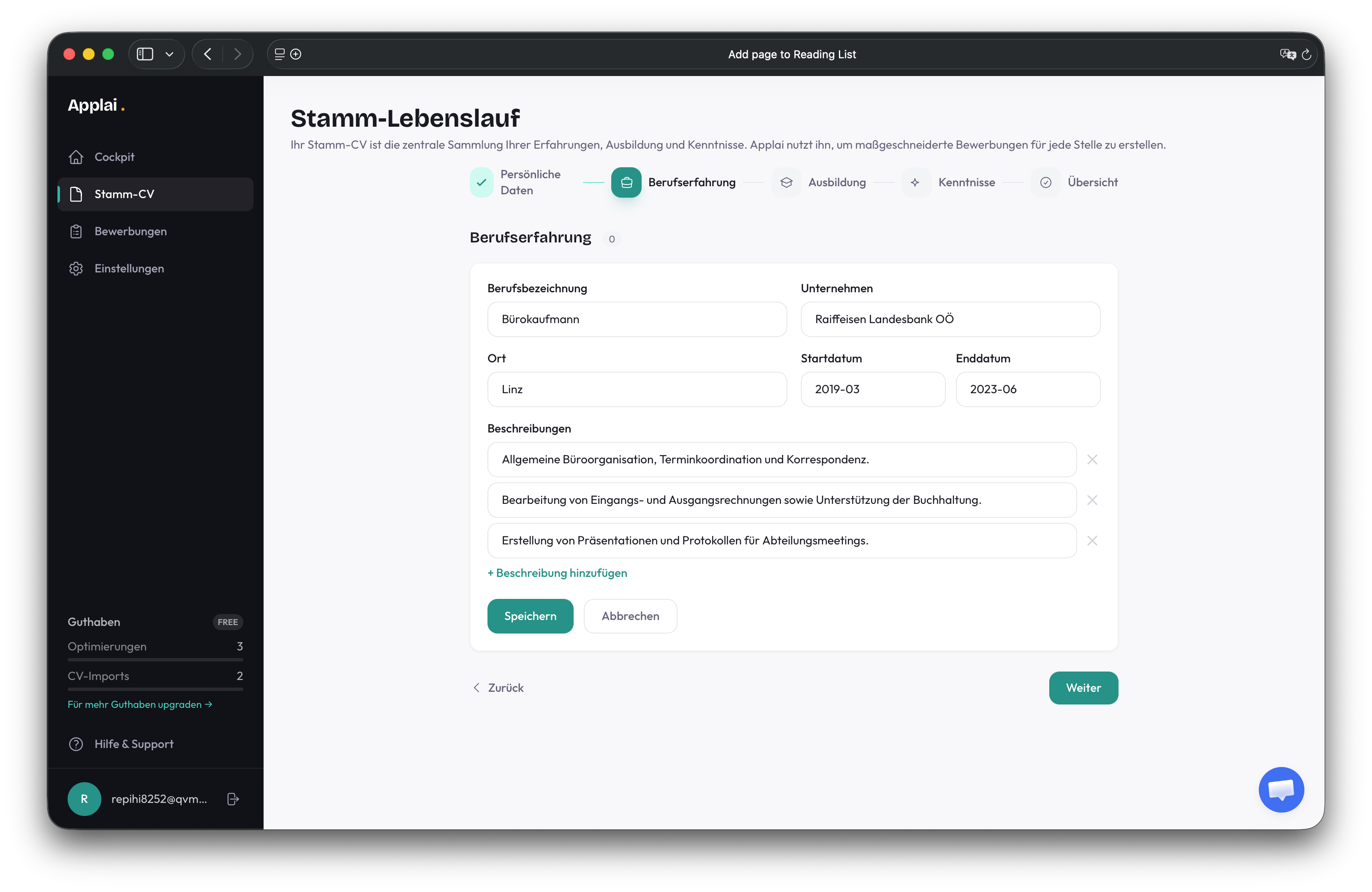
Task: Remove the Allgemeine Büroorganisation description
Action: tap(1092, 459)
